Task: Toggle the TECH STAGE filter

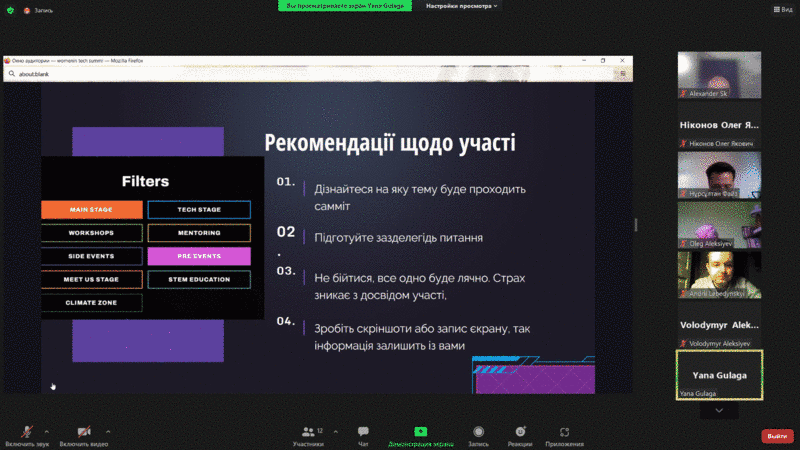Action: [x=199, y=210]
